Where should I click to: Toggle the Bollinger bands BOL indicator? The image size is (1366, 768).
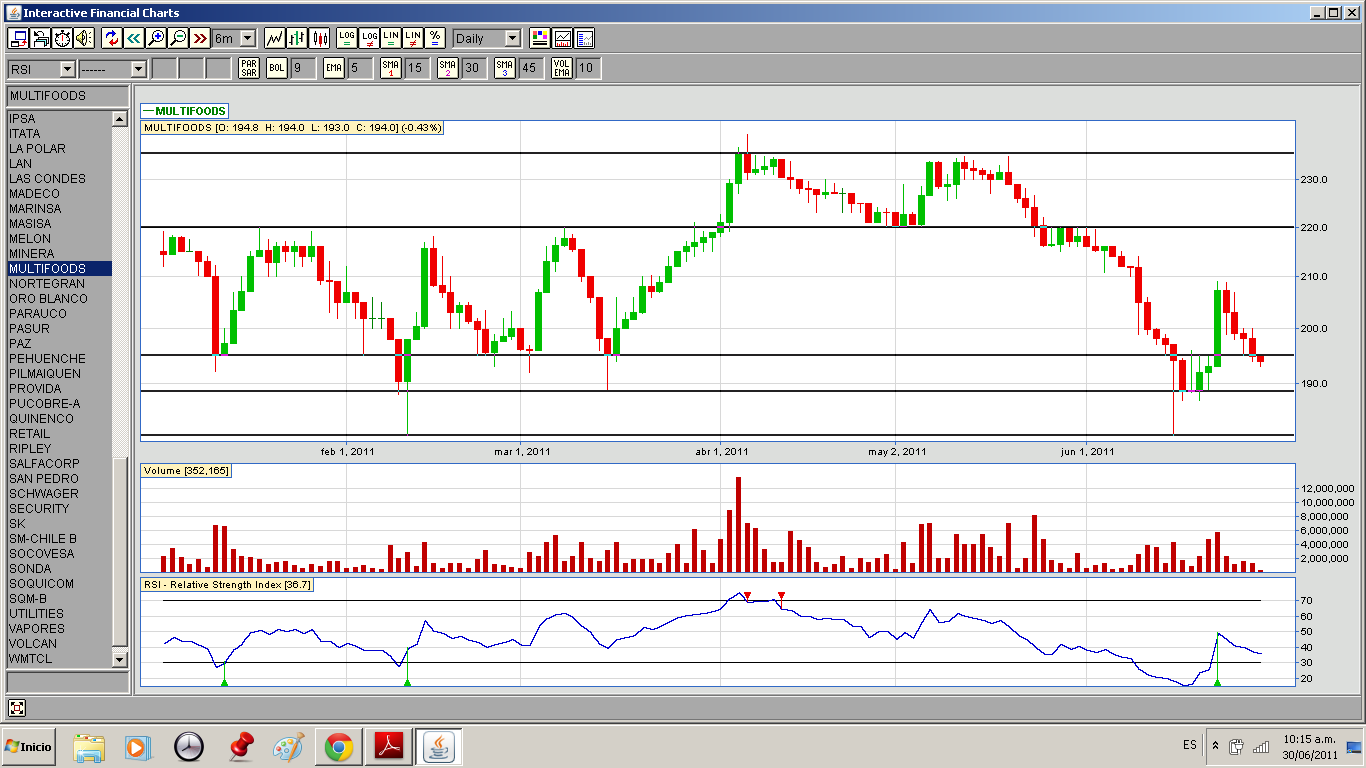pyautogui.click(x=276, y=68)
